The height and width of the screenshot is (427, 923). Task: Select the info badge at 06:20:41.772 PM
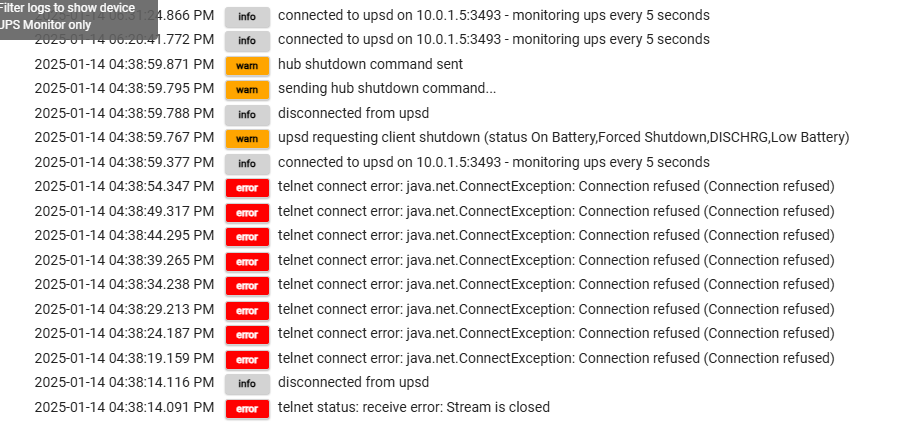(247, 41)
